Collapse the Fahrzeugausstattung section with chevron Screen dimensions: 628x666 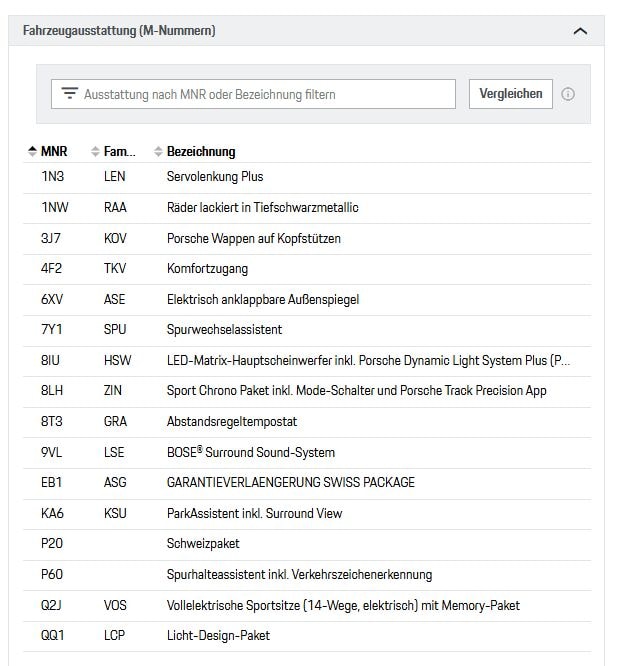(580, 31)
